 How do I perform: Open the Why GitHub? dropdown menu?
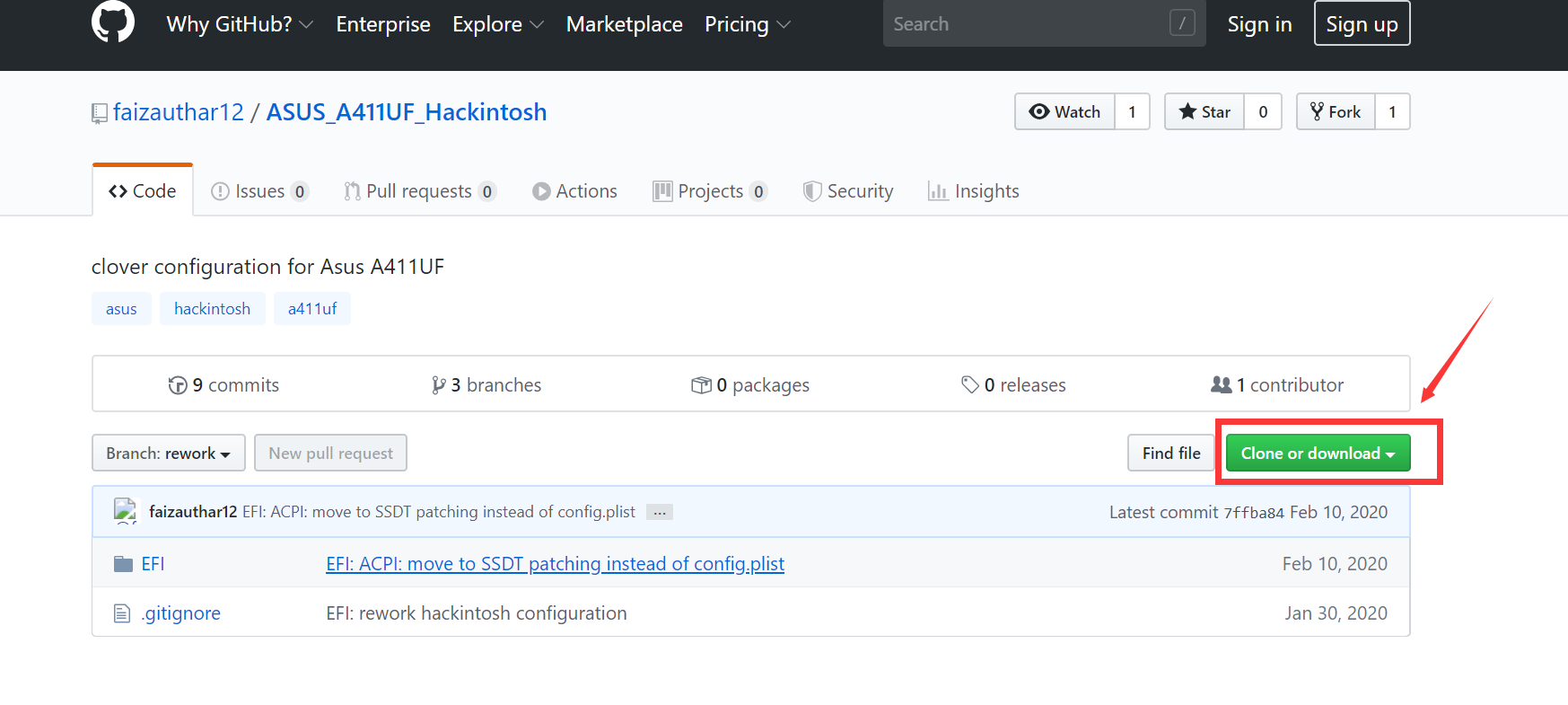(240, 24)
